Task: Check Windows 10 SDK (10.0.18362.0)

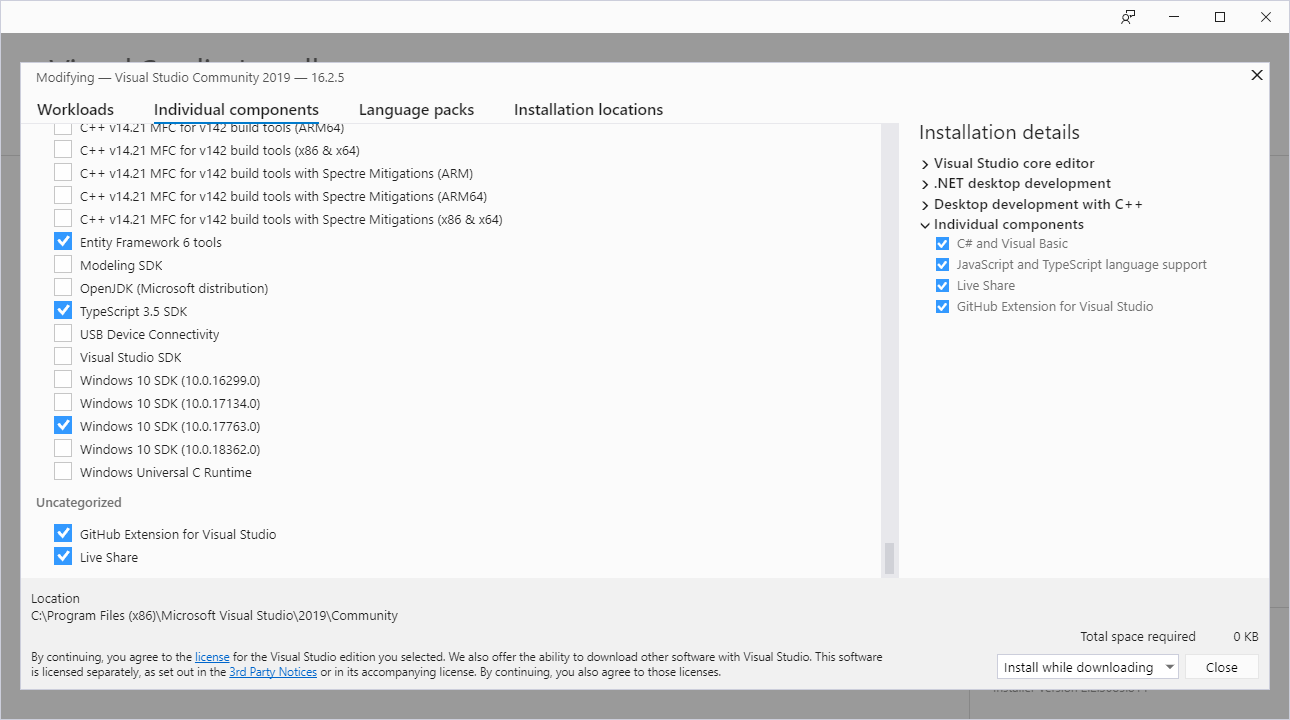Action: tap(63, 449)
